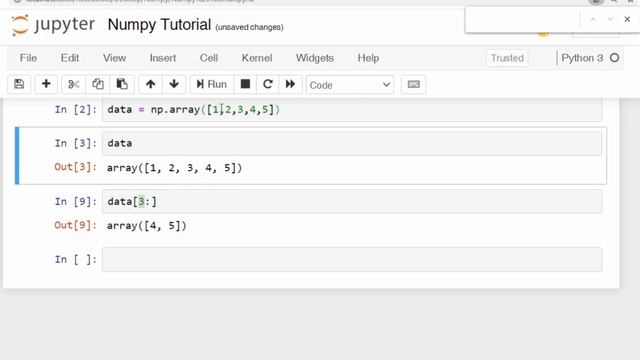Screen dimensions: 640x360
Task: Go to previous find result arrow
Action: point(593,20)
